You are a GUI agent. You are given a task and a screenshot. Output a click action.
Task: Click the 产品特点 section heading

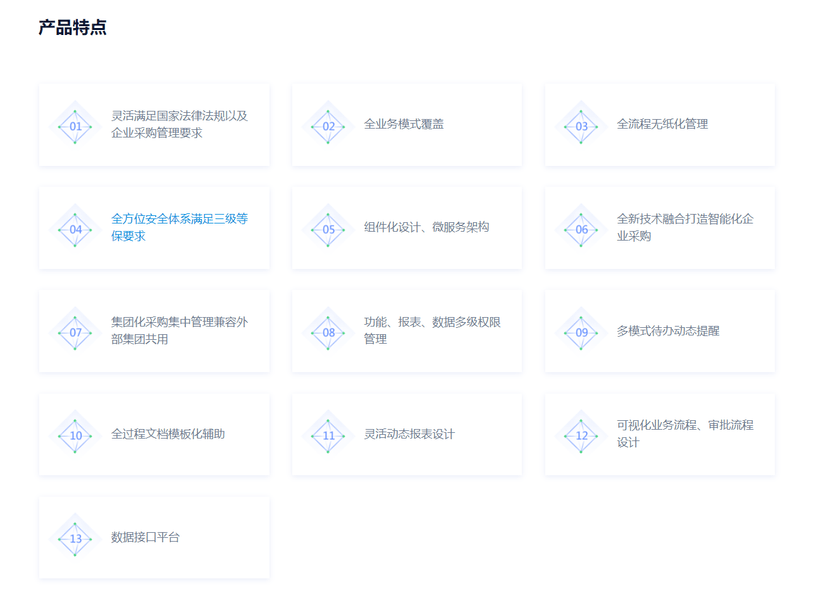click(x=72, y=27)
